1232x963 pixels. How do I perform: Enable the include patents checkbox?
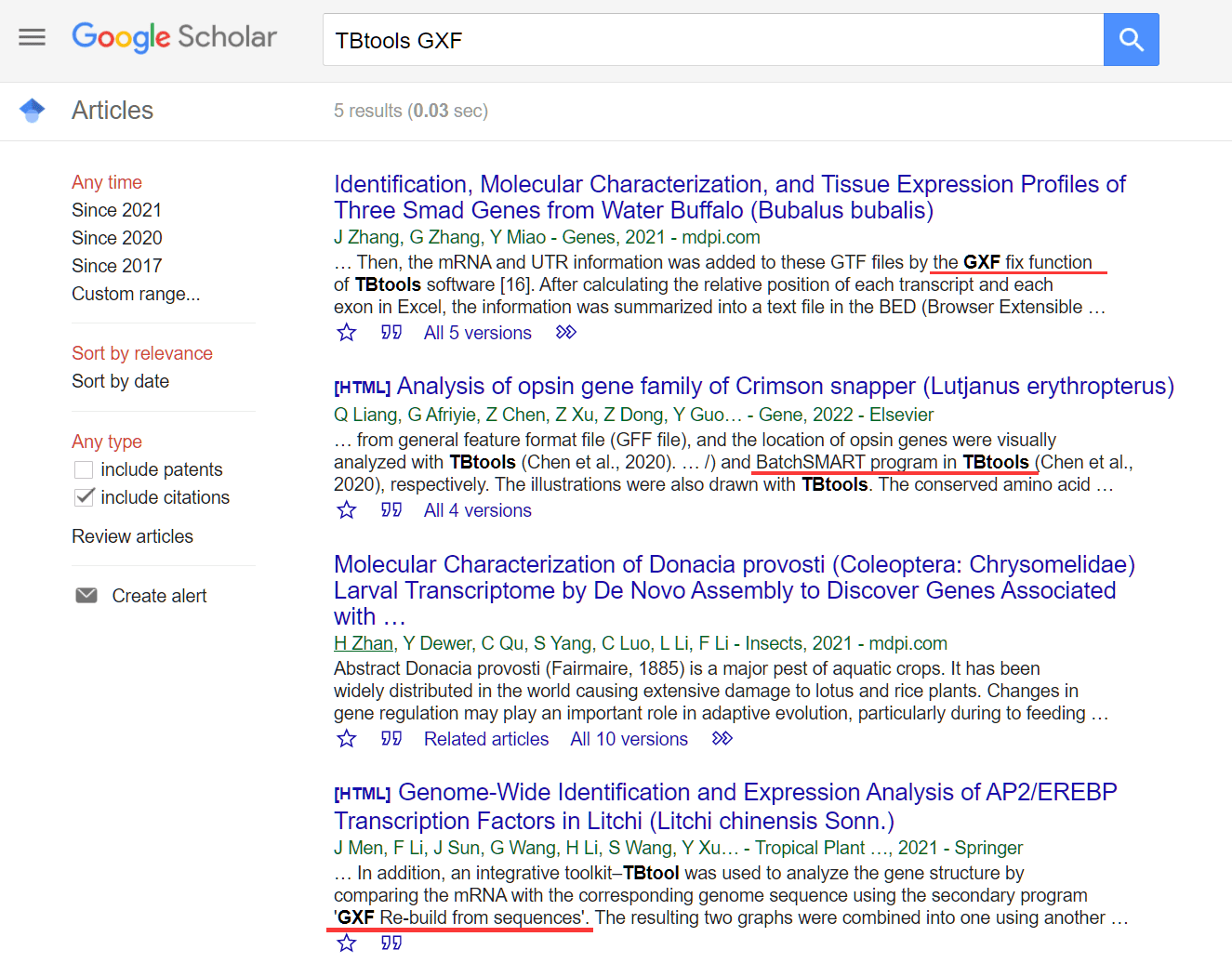coord(84,469)
